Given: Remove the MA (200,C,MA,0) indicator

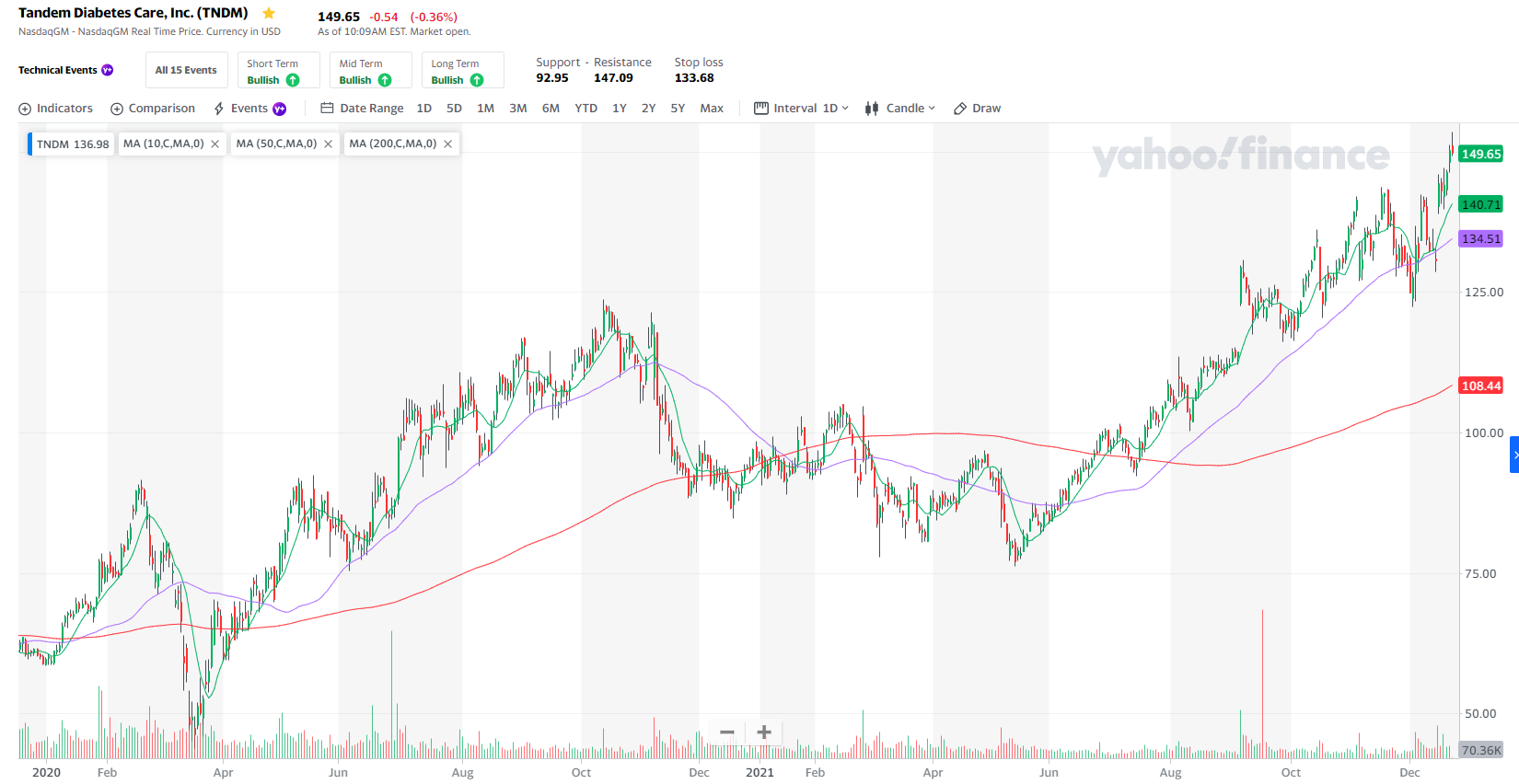Looking at the screenshot, I should tap(447, 144).
